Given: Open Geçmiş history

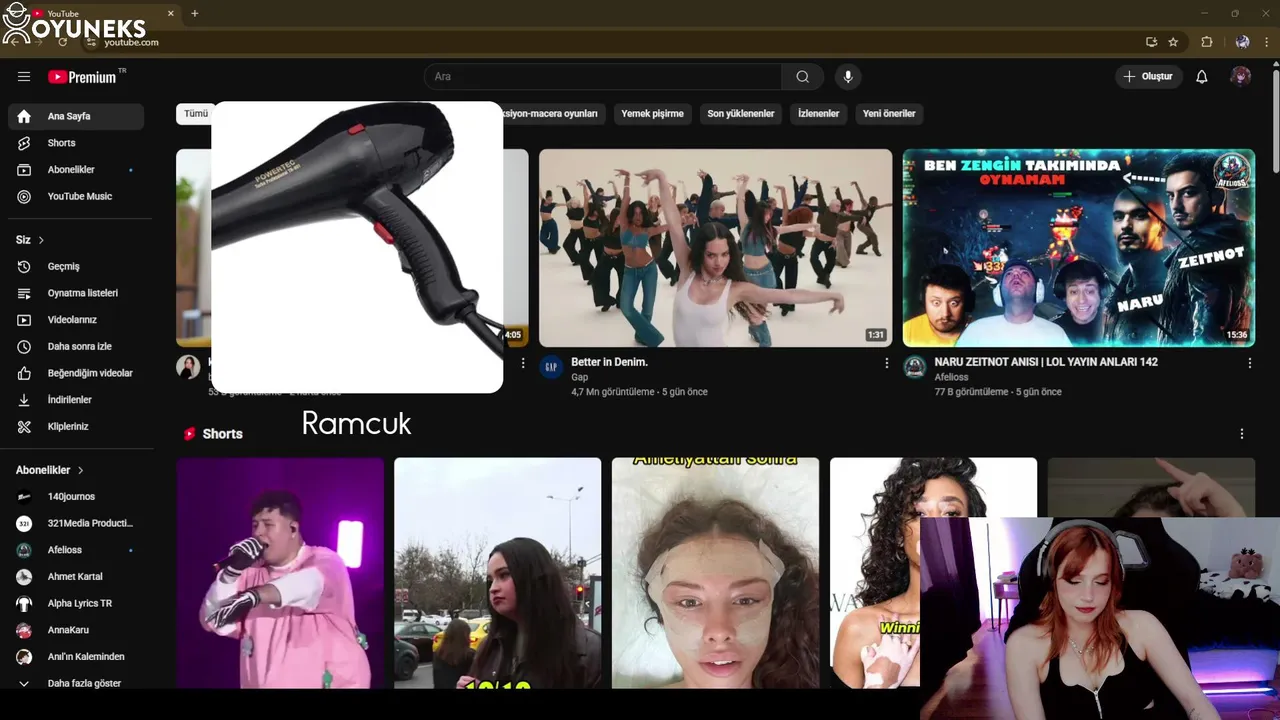Looking at the screenshot, I should click(76, 267).
